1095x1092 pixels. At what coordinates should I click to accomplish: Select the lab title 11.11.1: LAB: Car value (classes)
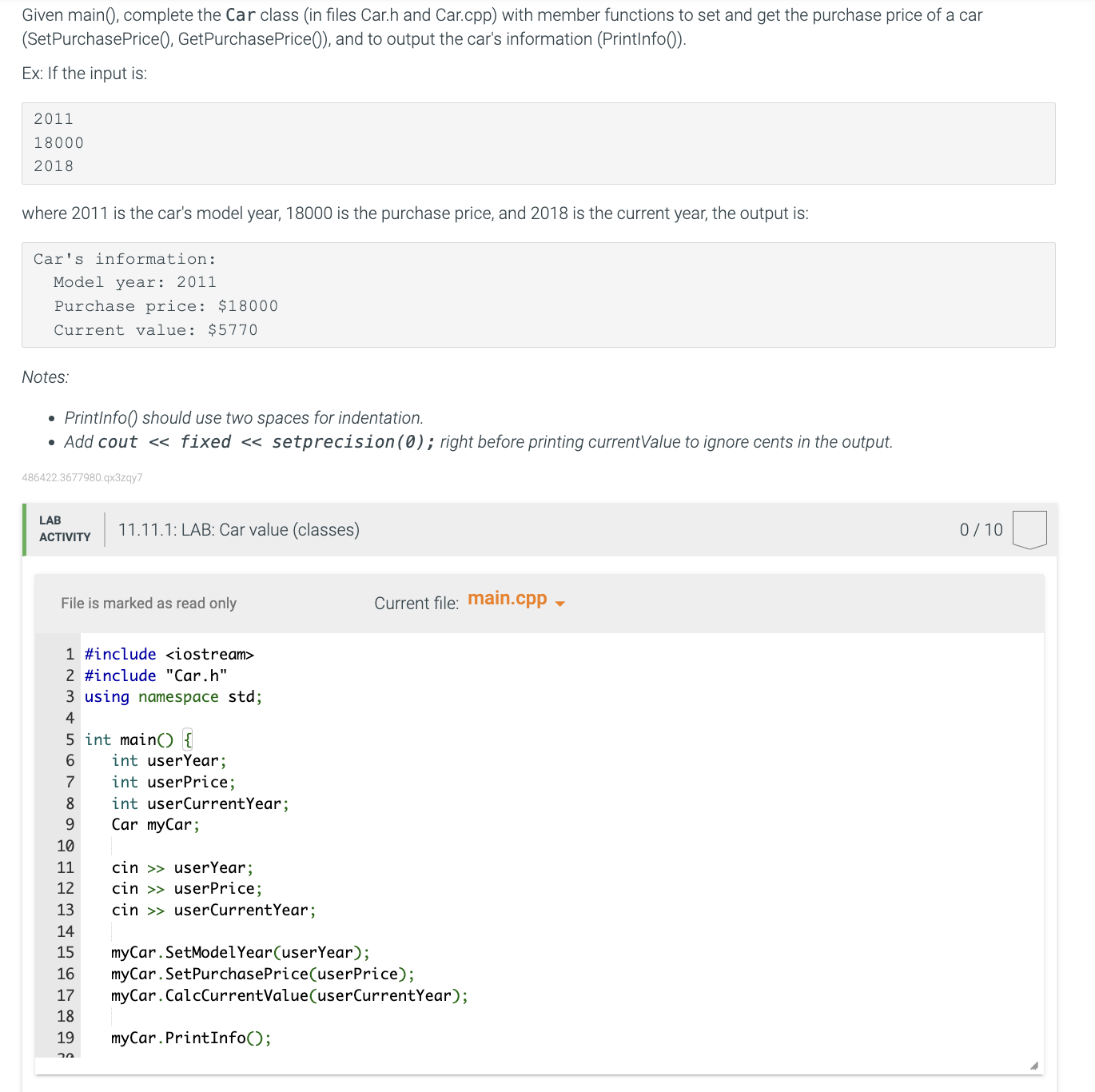pyautogui.click(x=237, y=529)
